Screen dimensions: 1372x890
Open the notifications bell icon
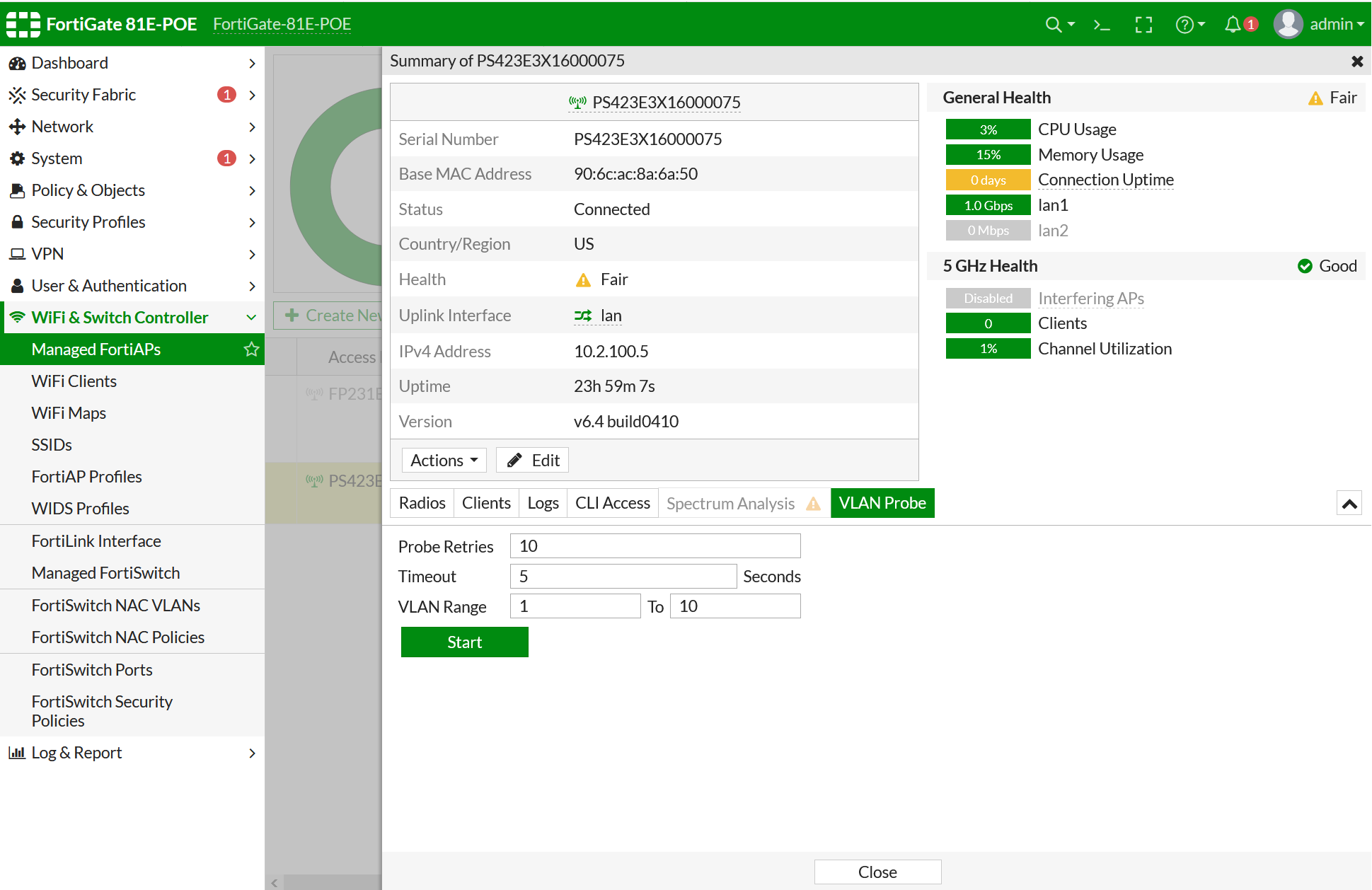pos(1233,25)
